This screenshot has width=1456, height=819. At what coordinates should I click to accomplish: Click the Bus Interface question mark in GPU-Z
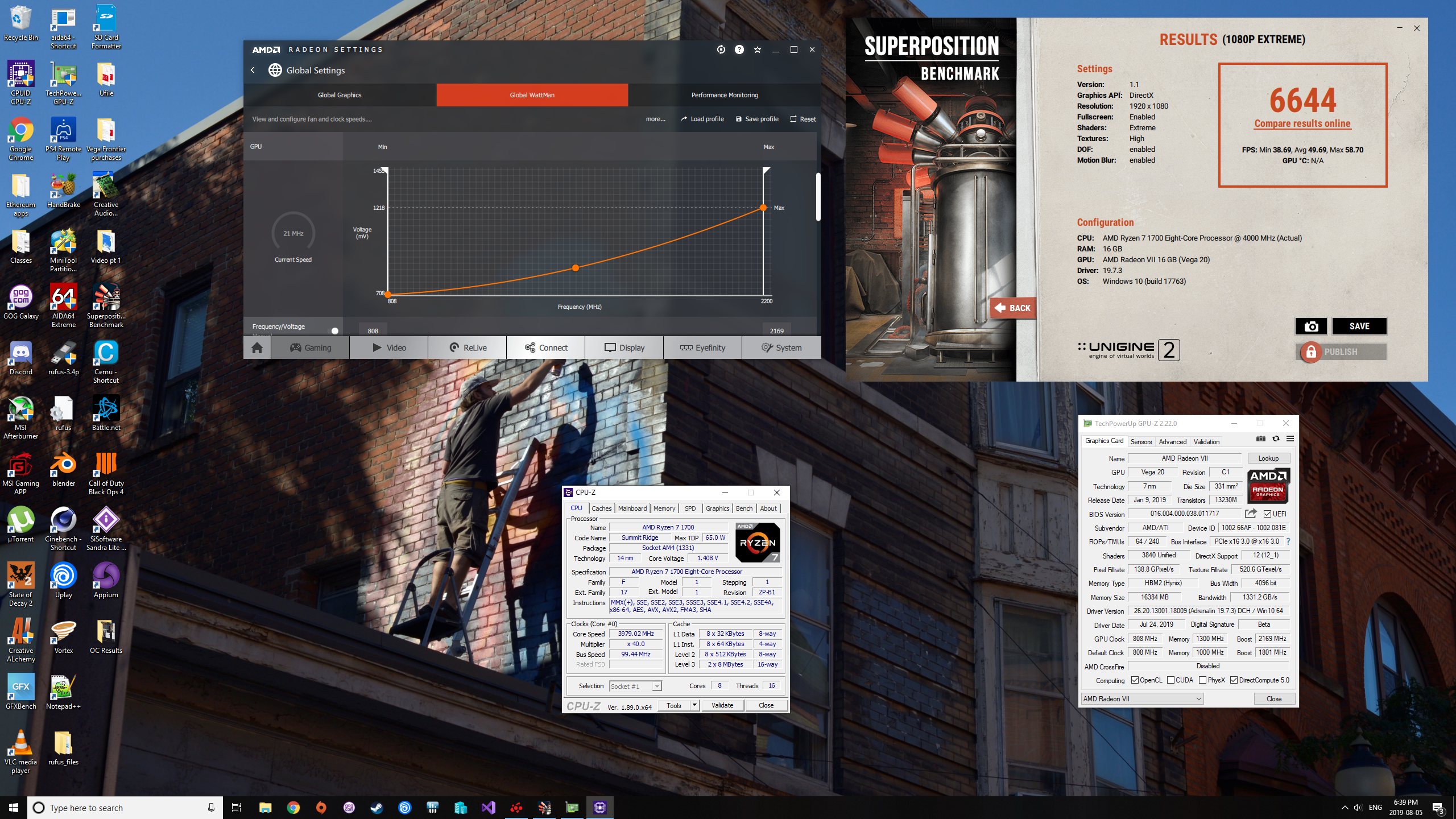click(x=1288, y=541)
